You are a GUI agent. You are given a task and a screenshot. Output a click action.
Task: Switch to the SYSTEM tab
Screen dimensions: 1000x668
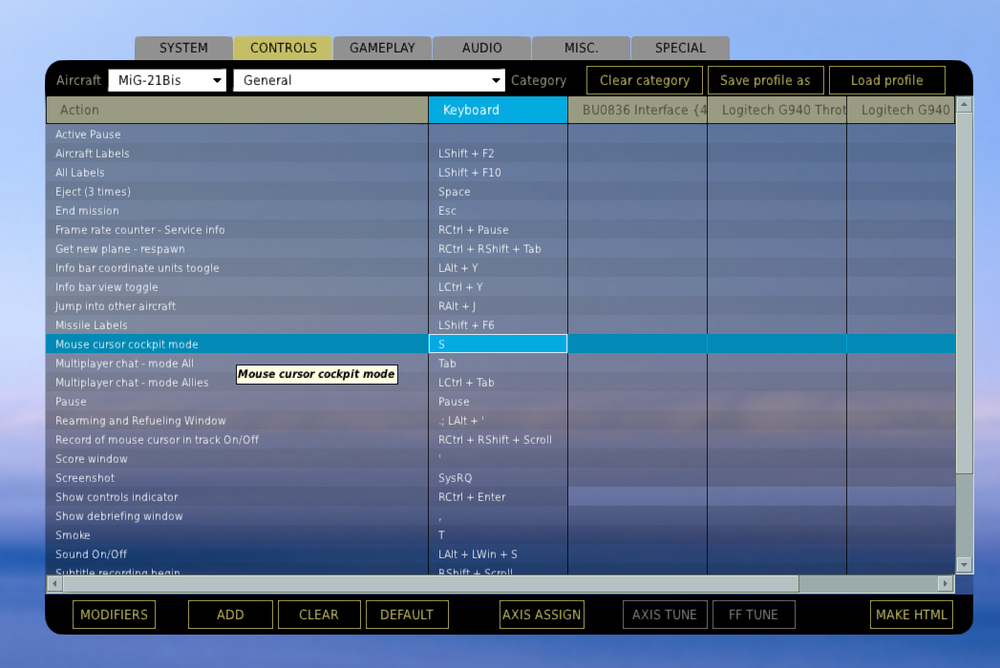[x=184, y=48]
